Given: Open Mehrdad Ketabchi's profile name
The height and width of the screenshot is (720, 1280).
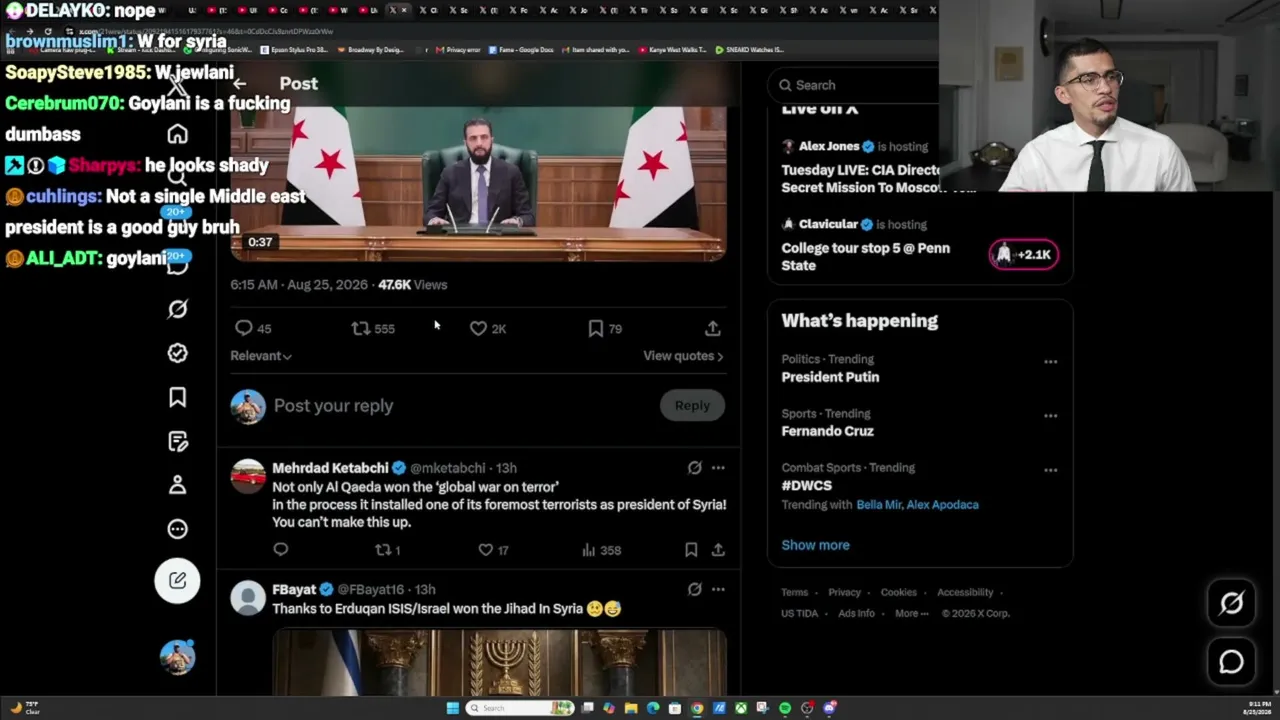Looking at the screenshot, I should (x=330, y=468).
